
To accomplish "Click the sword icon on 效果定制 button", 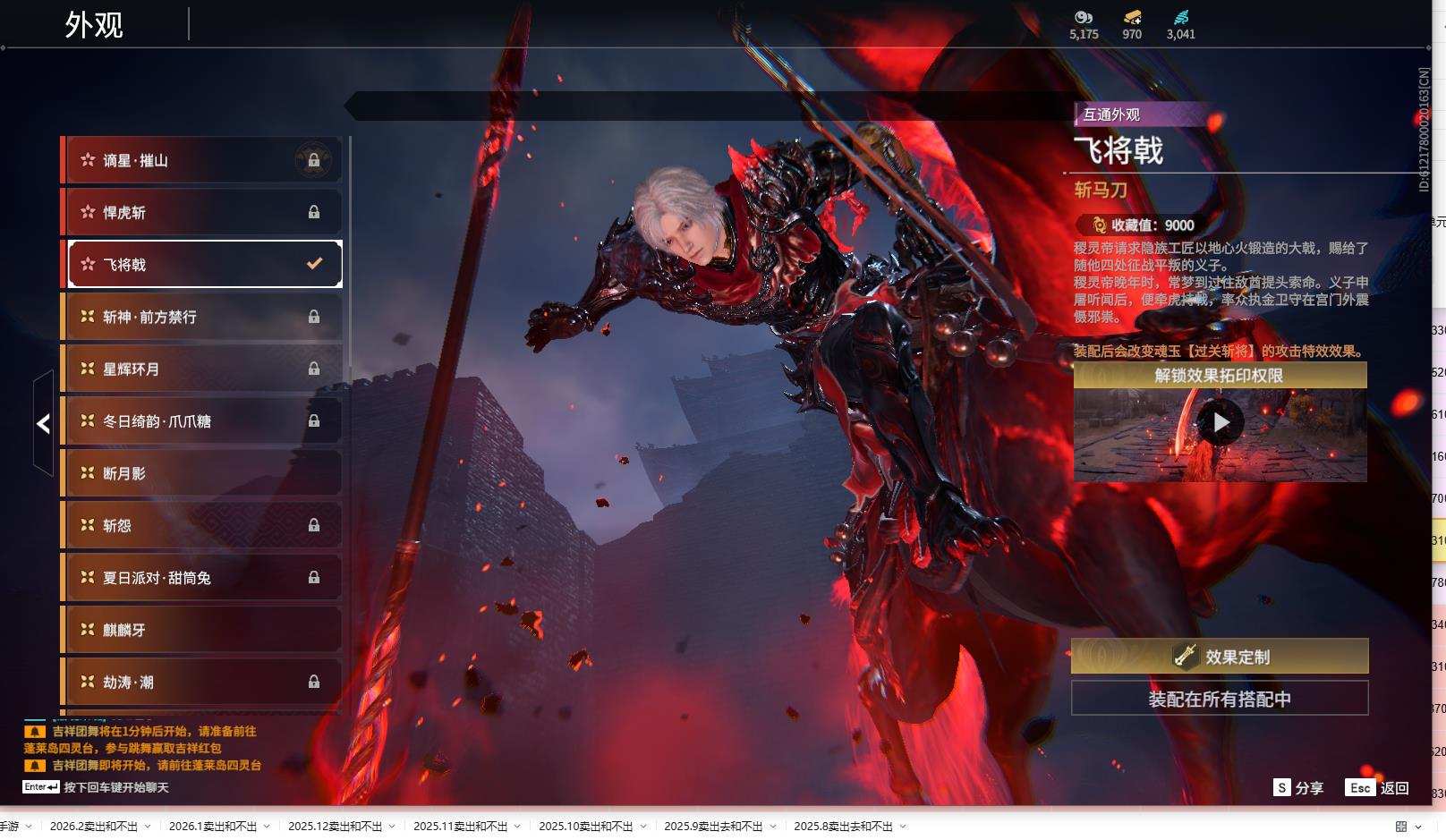I will tap(1186, 656).
